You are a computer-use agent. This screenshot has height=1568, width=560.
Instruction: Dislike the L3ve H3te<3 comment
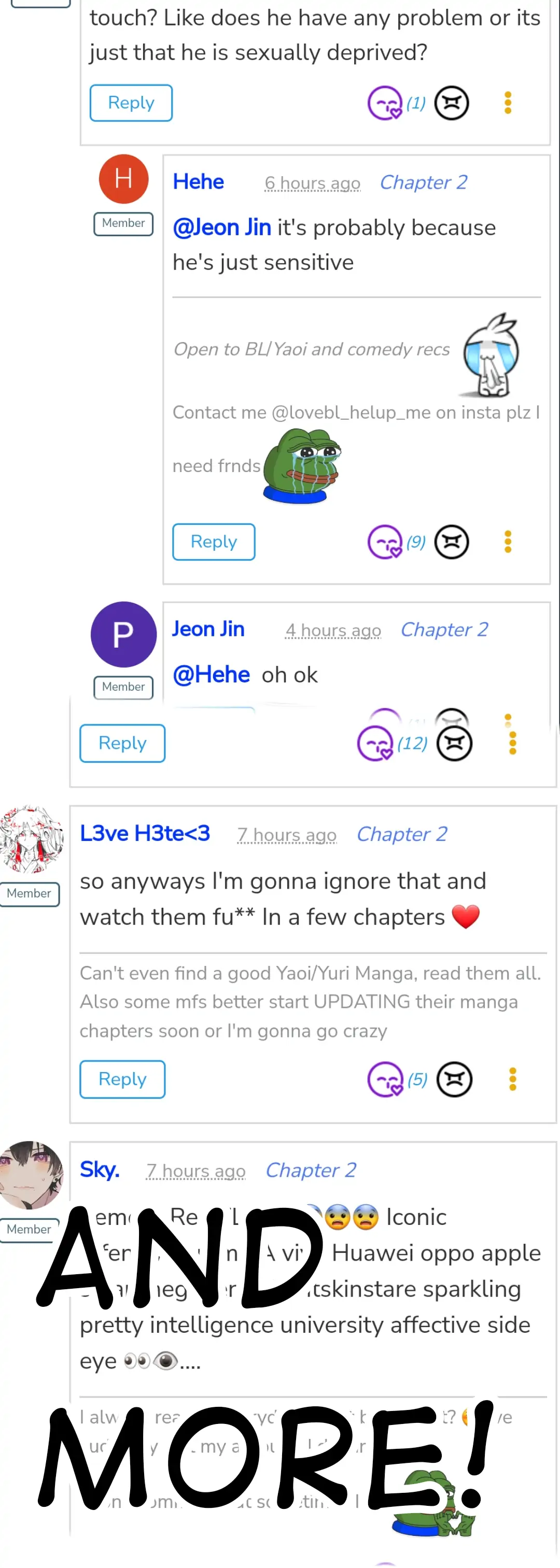(x=455, y=1079)
